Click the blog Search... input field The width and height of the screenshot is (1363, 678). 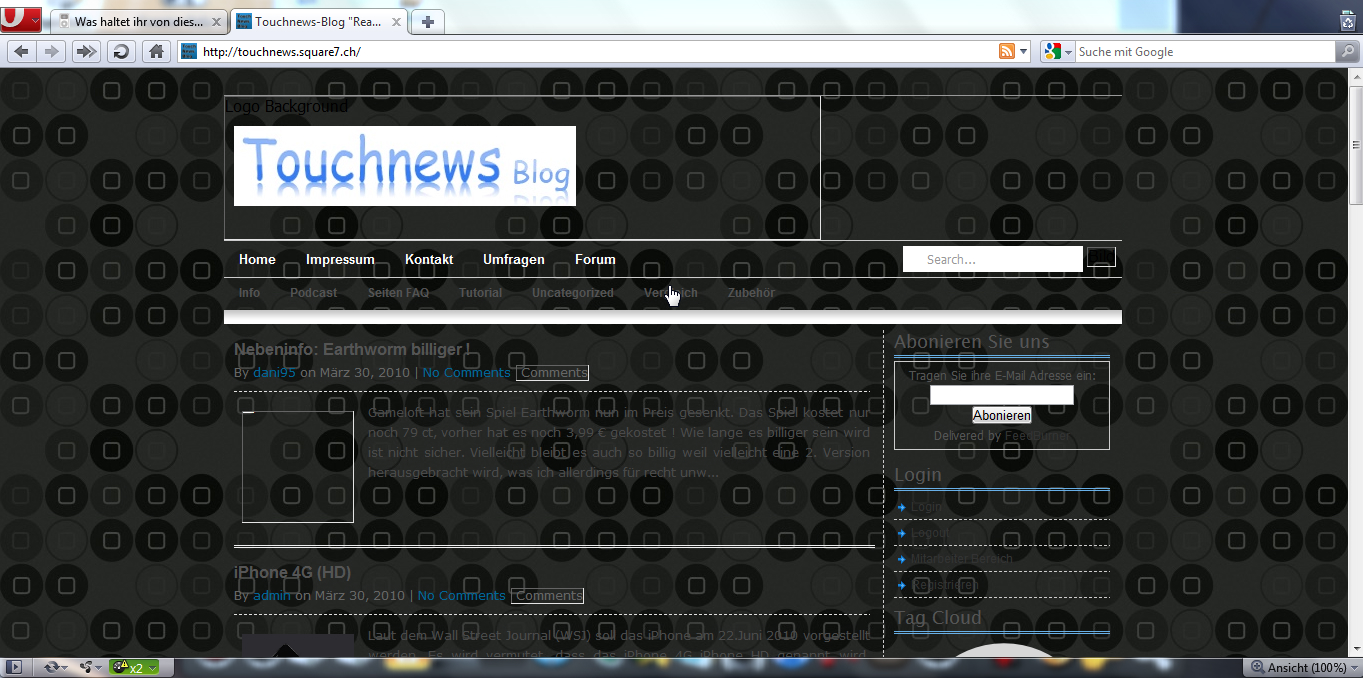(x=993, y=259)
